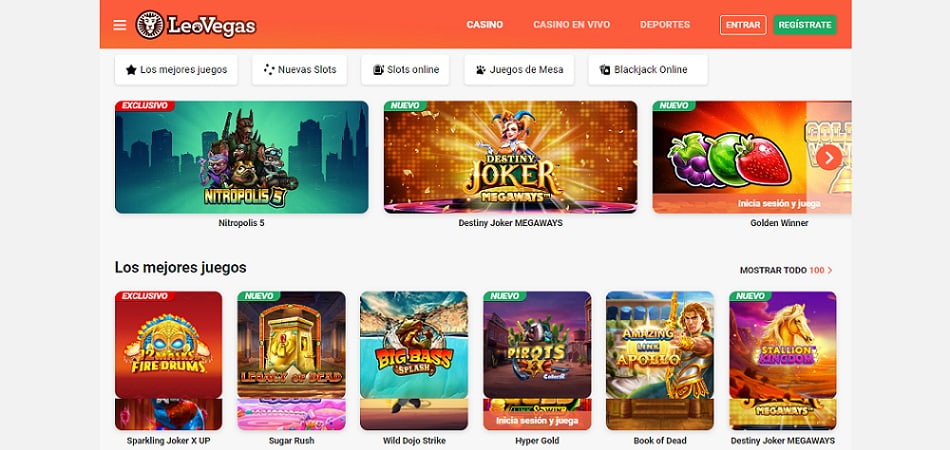Select the CASINO menu item
This screenshot has height=450, width=950.
tap(485, 25)
